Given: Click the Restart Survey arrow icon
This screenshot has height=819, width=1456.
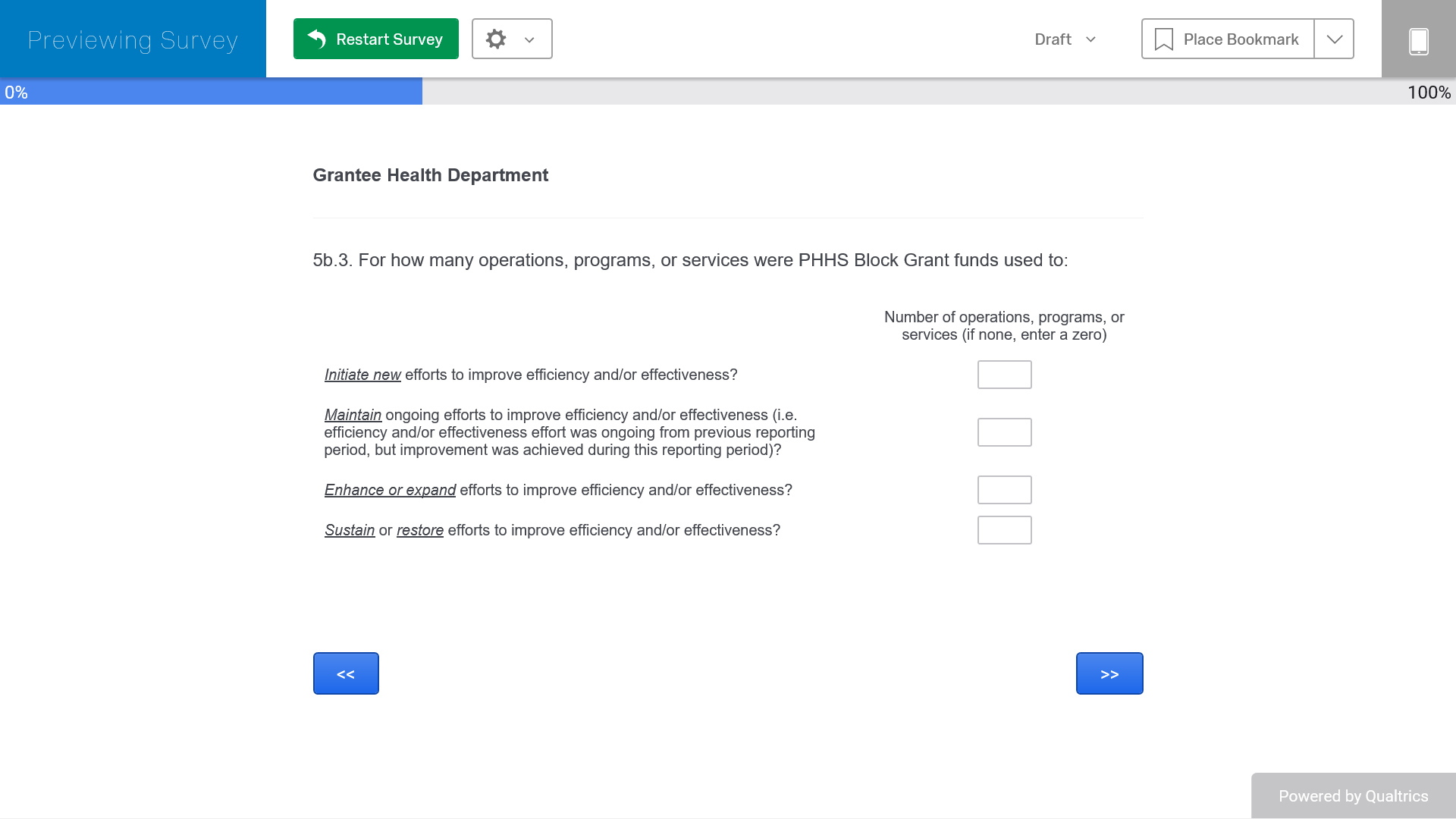Looking at the screenshot, I should 317,39.
